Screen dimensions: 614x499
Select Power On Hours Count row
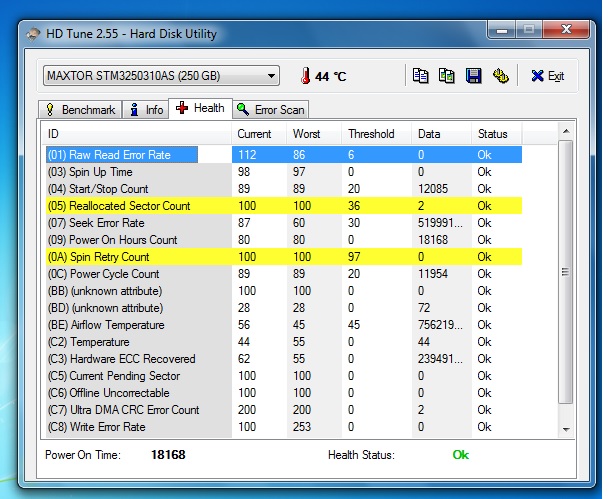284,240
